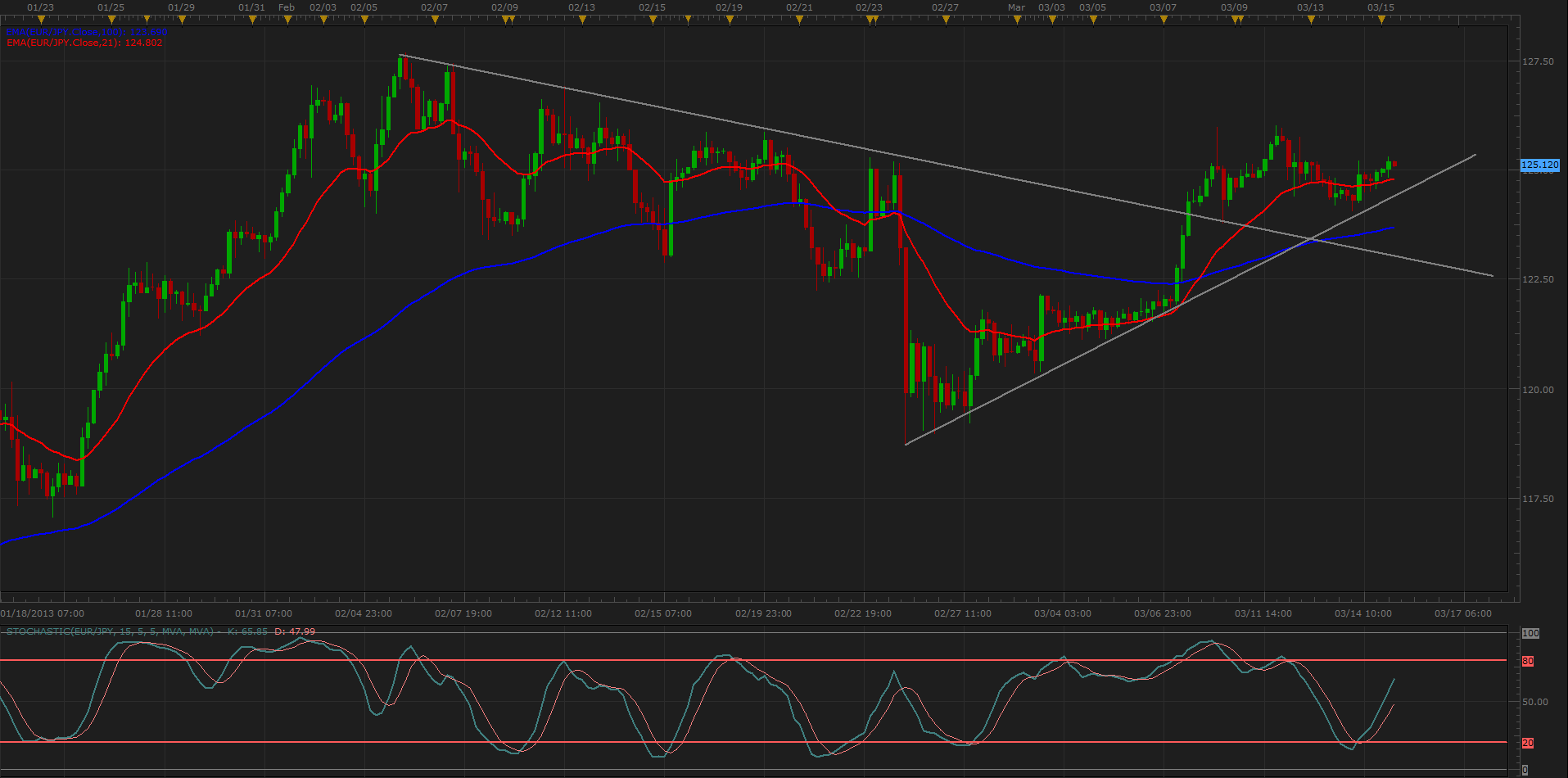Screen dimensions: 1568x778
Task: Click the 127.50 label on price axis
Action: (x=1537, y=61)
